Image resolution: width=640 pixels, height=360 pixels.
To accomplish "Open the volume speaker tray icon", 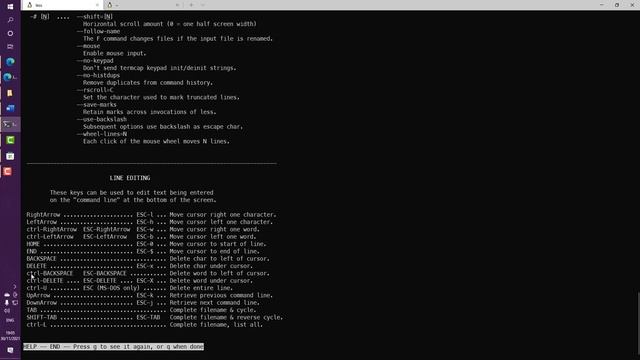I will point(7,311).
